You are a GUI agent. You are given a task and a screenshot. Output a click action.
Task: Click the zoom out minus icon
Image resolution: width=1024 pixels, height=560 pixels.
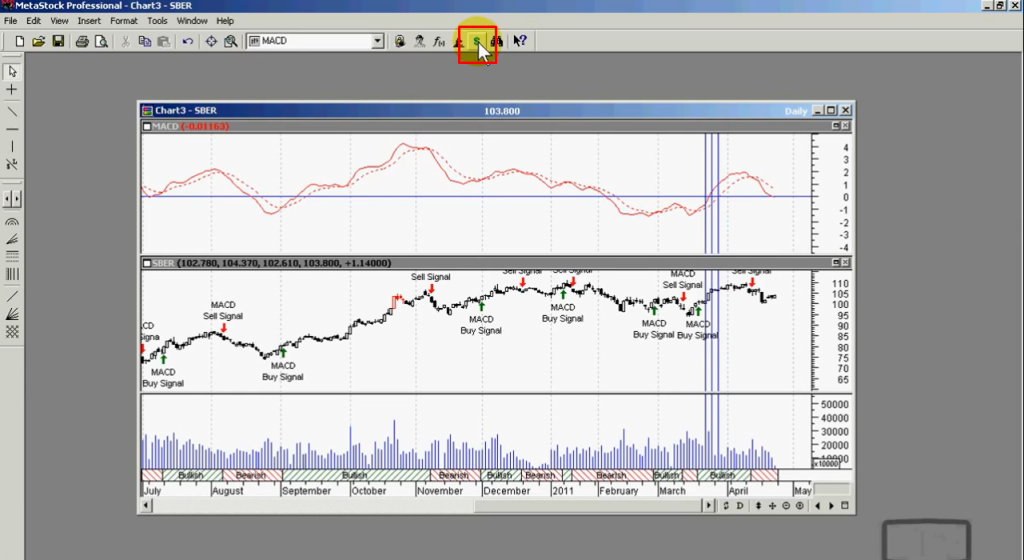click(x=786, y=506)
